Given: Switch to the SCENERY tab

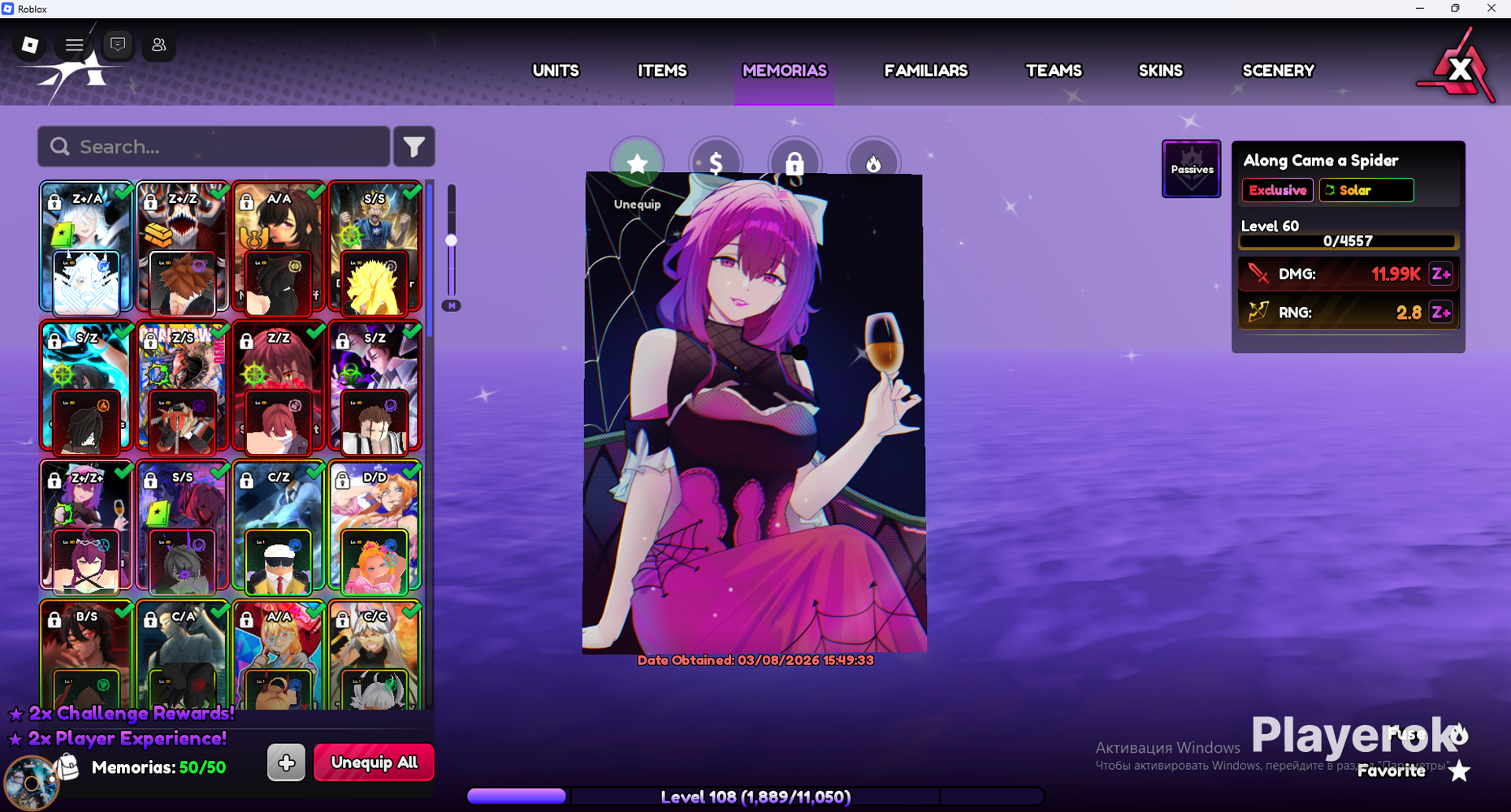Looking at the screenshot, I should pyautogui.click(x=1279, y=71).
